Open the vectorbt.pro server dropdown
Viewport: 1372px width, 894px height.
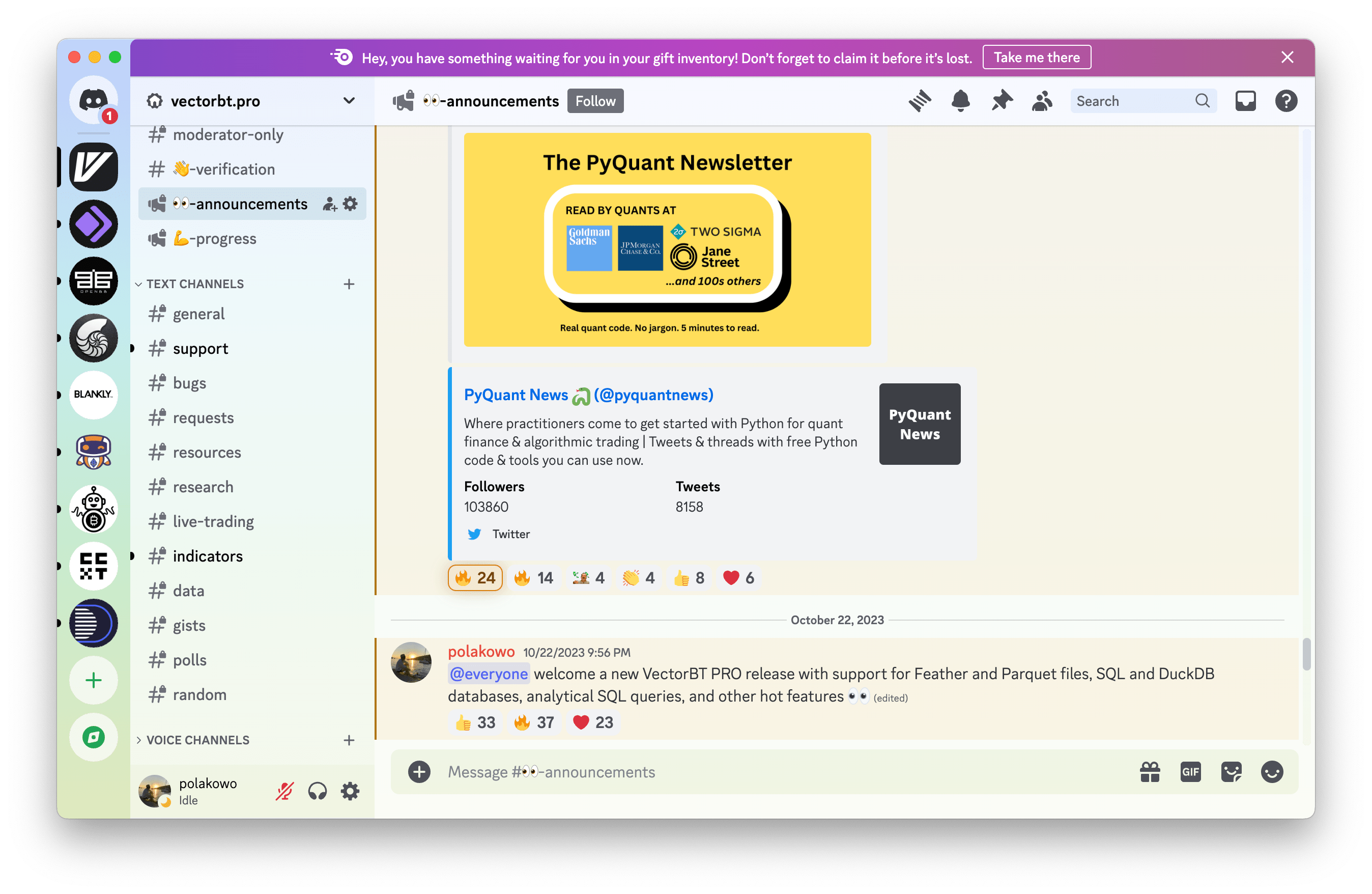point(348,101)
